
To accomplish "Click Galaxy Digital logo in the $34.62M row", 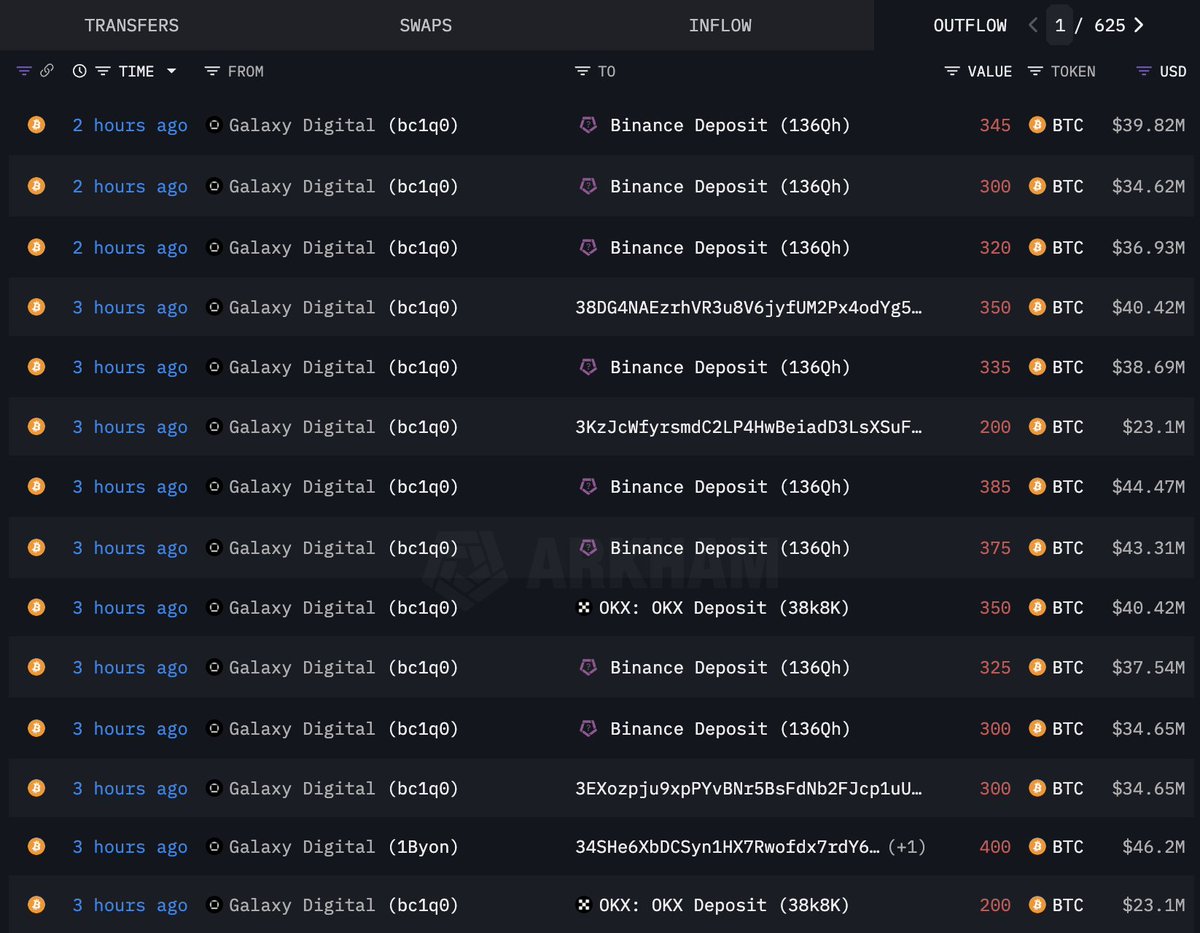I will tap(213, 186).
